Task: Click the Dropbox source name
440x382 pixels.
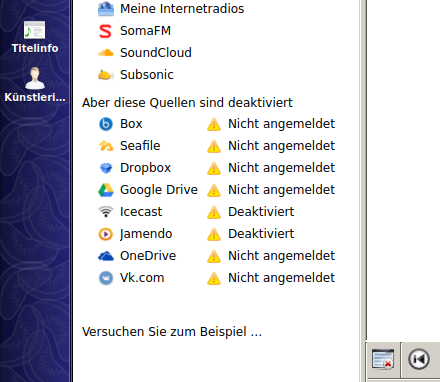Action: click(x=145, y=168)
